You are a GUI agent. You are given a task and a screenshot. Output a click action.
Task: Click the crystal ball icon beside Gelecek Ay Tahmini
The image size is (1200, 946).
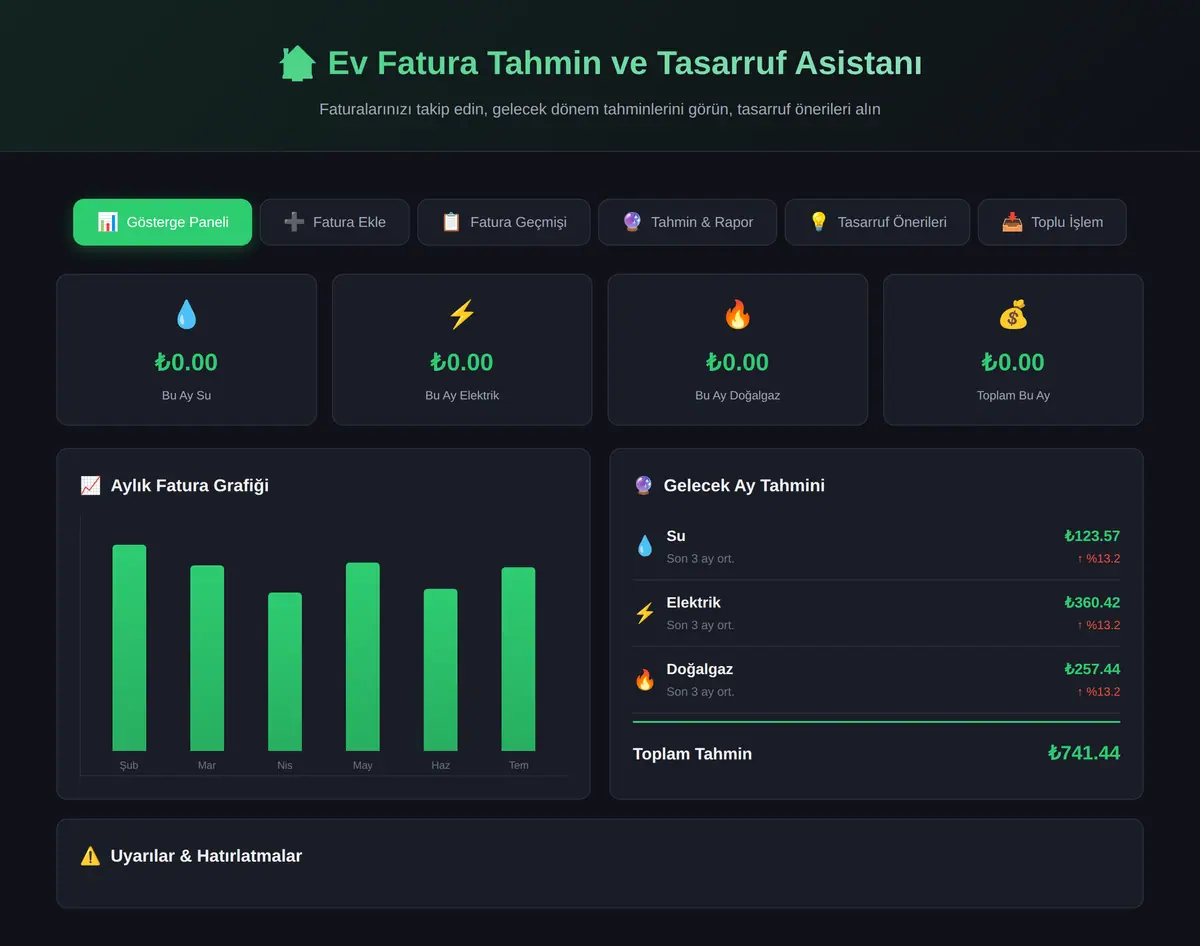(643, 486)
